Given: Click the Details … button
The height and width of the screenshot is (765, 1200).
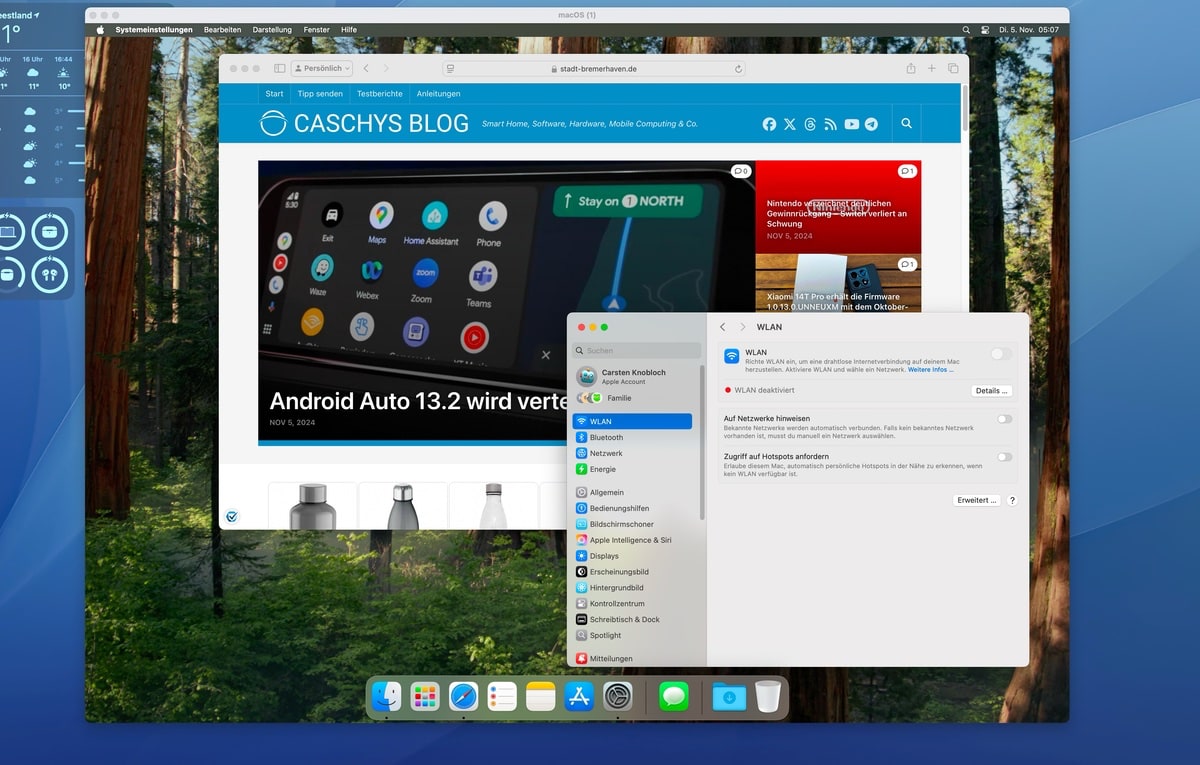Looking at the screenshot, I should 991,391.
